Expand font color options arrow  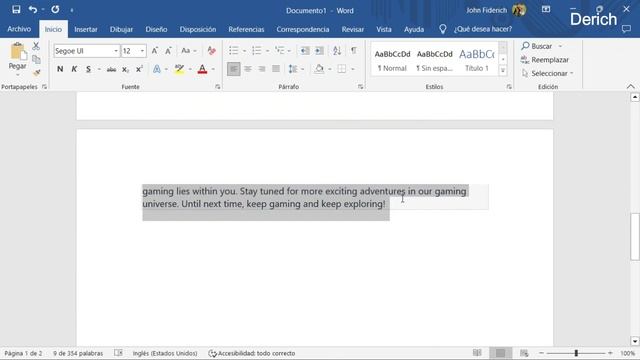pyautogui.click(x=213, y=69)
